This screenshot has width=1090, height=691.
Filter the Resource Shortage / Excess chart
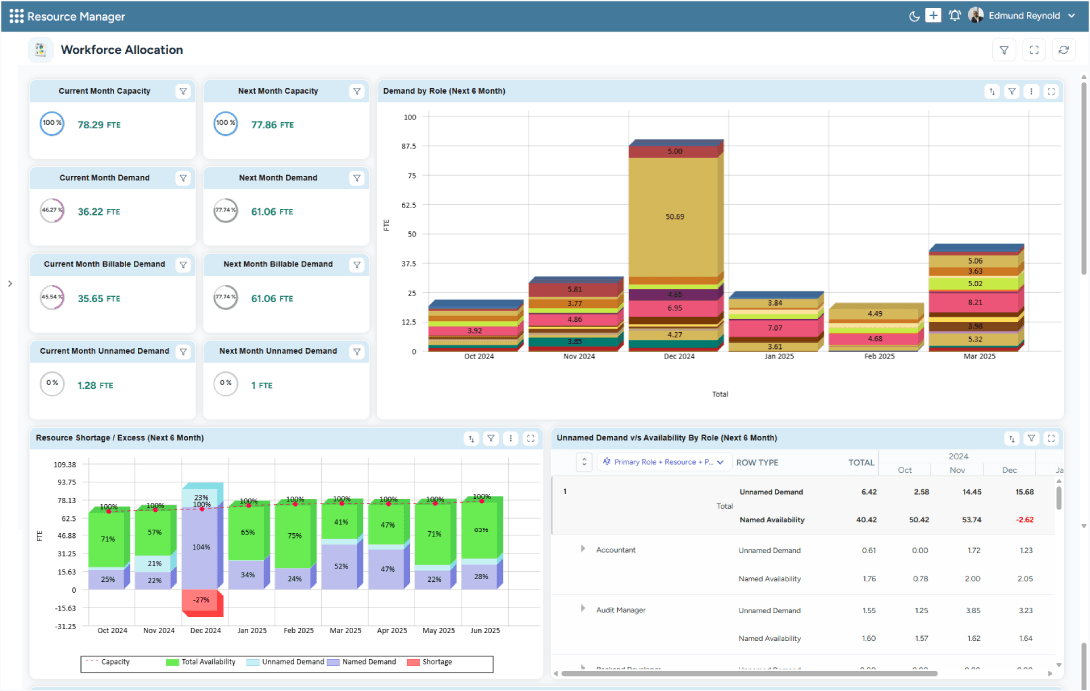coord(491,438)
